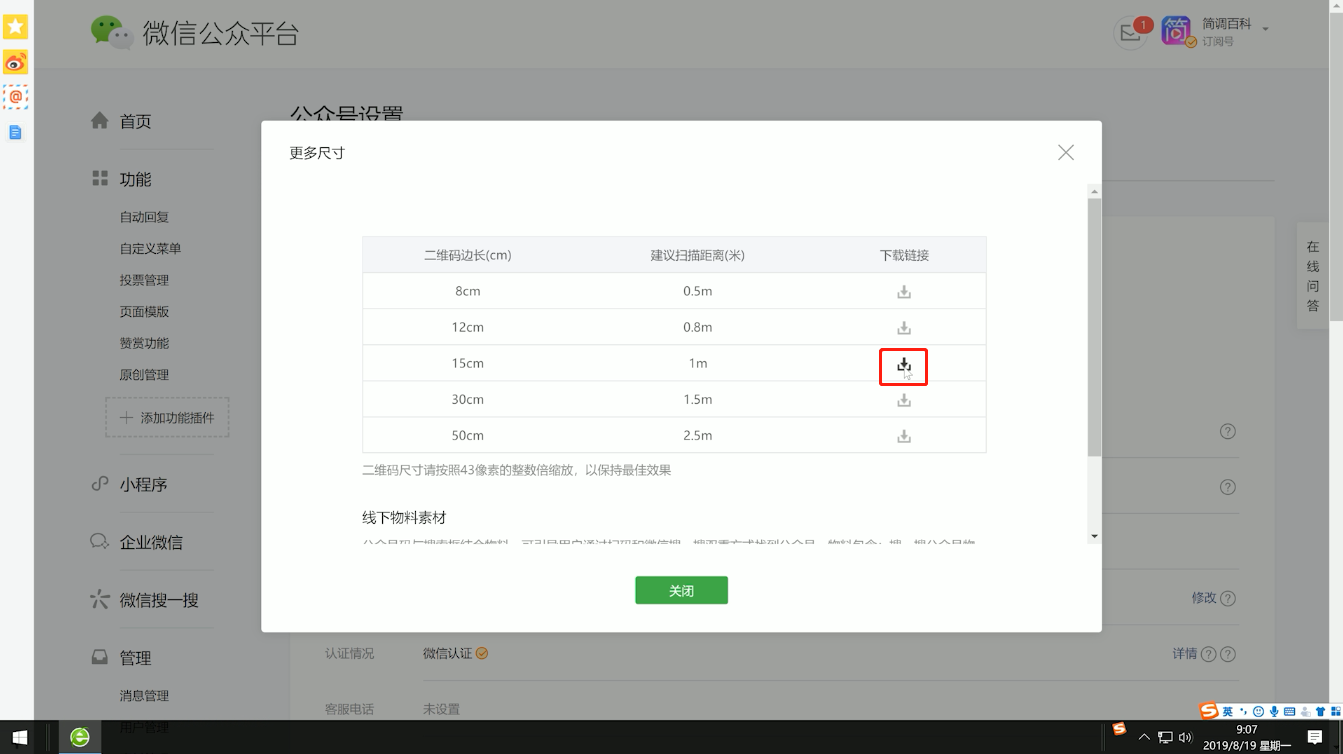Open the notification mail icon

(x=1130, y=32)
